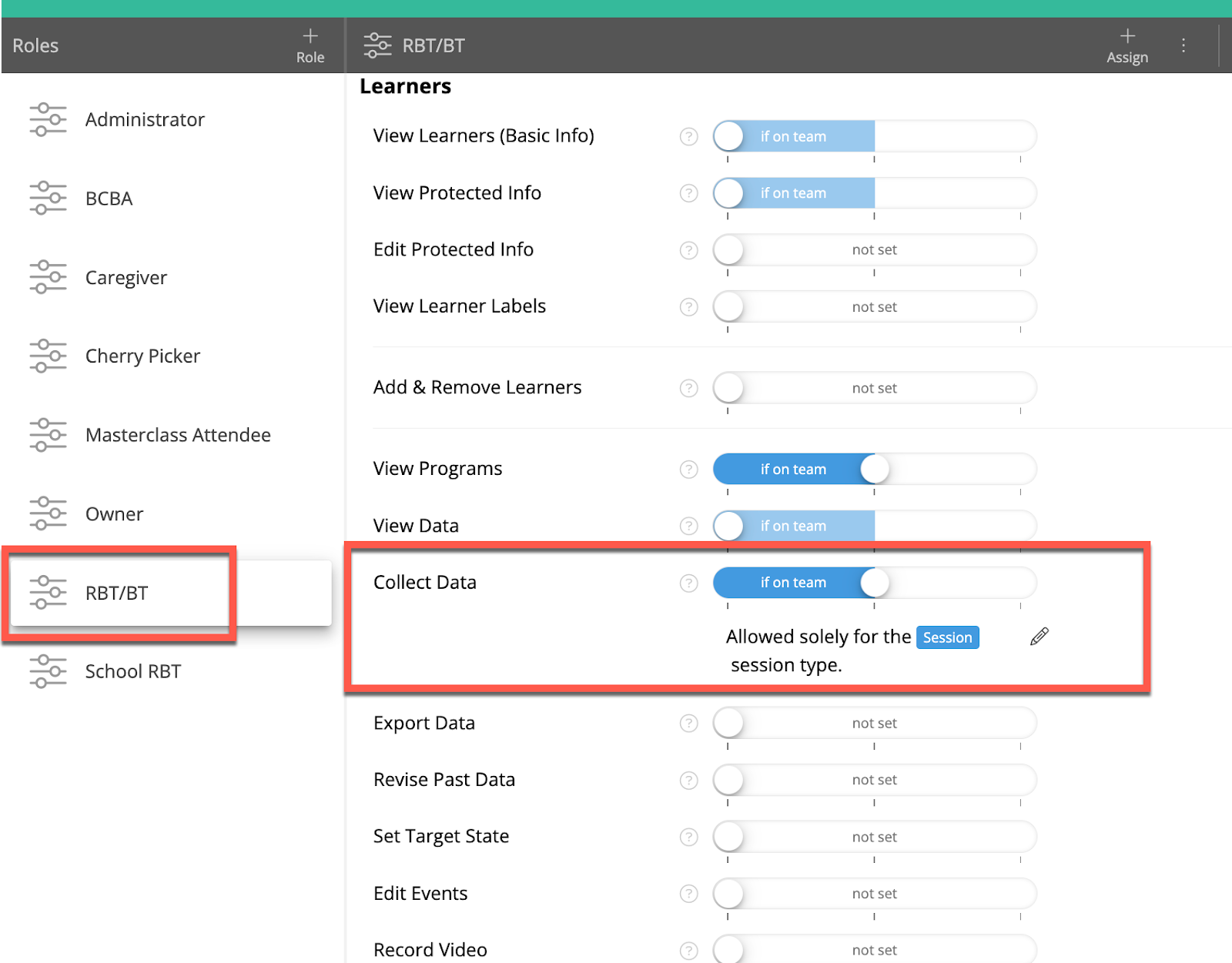1232x963 pixels.
Task: Select the Owner role from the Roles list
Action: click(114, 513)
